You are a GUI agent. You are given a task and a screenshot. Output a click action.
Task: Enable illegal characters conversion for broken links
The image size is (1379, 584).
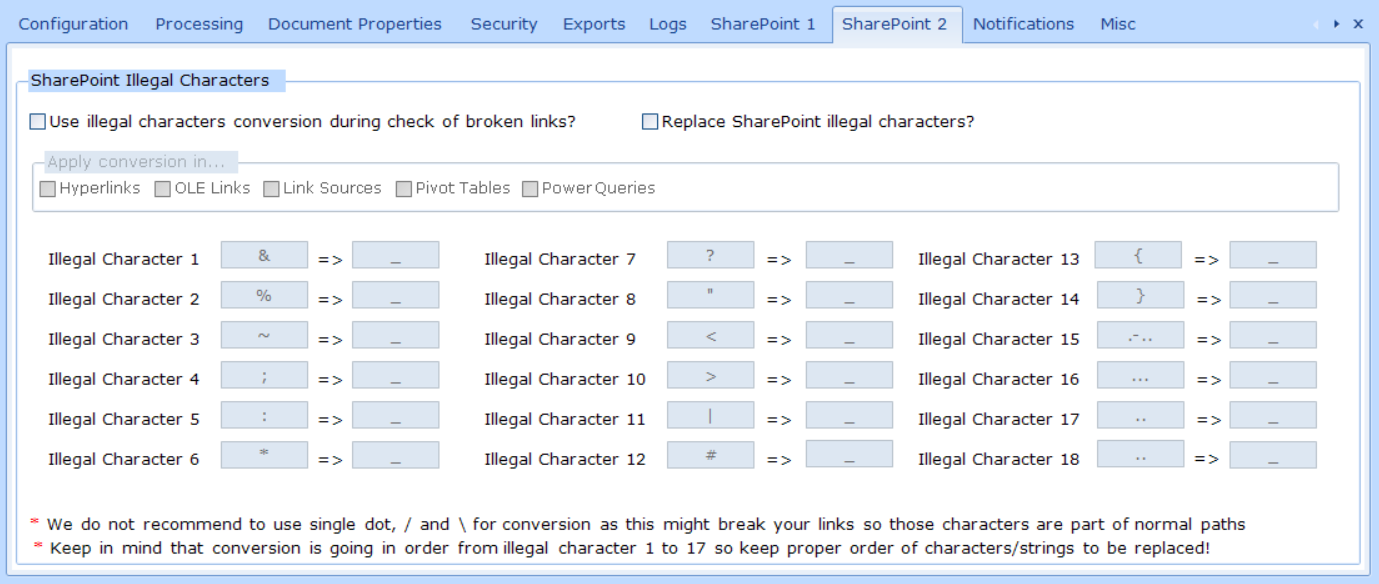coord(38,122)
